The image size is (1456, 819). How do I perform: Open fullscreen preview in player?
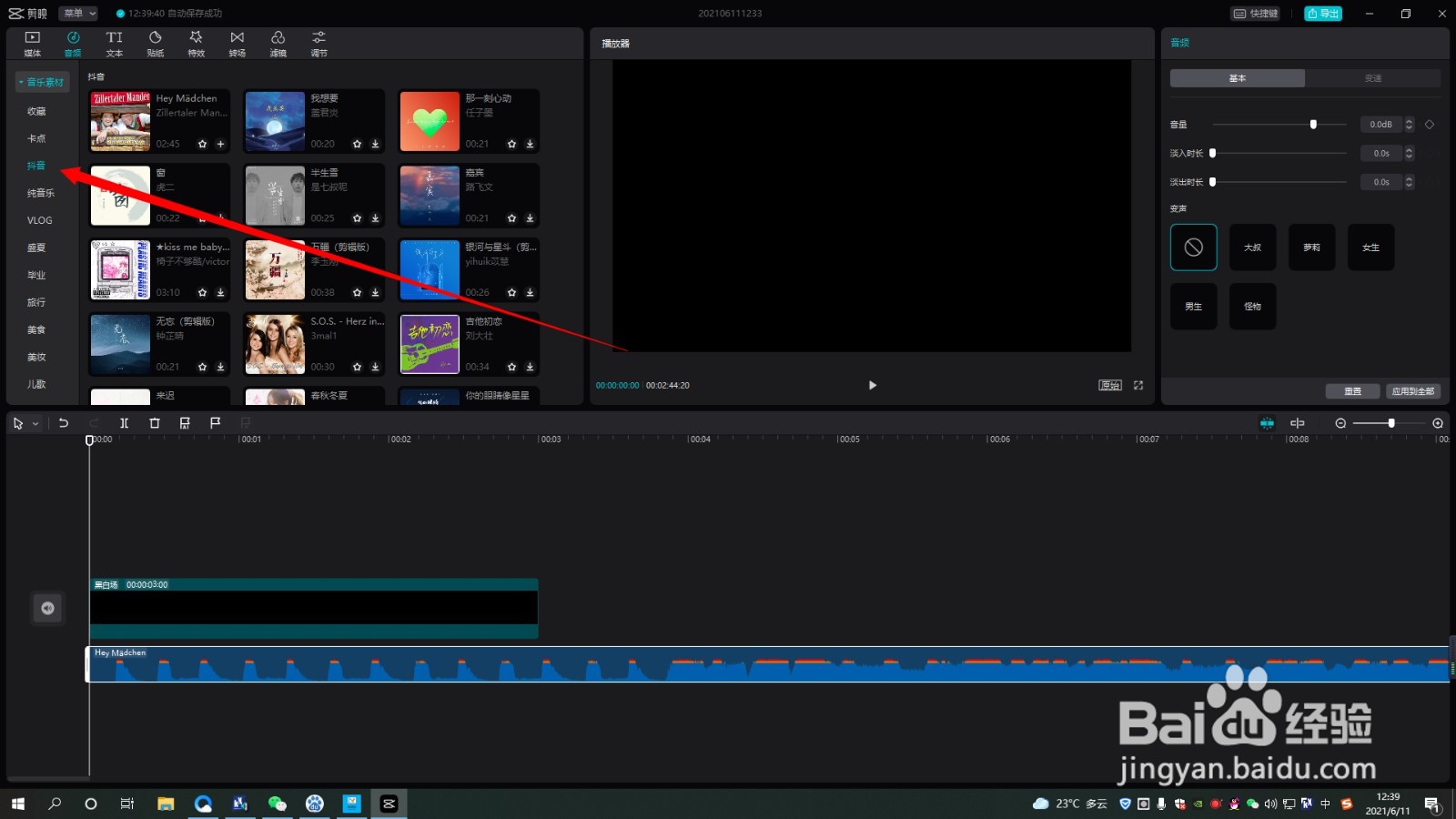click(x=1138, y=385)
